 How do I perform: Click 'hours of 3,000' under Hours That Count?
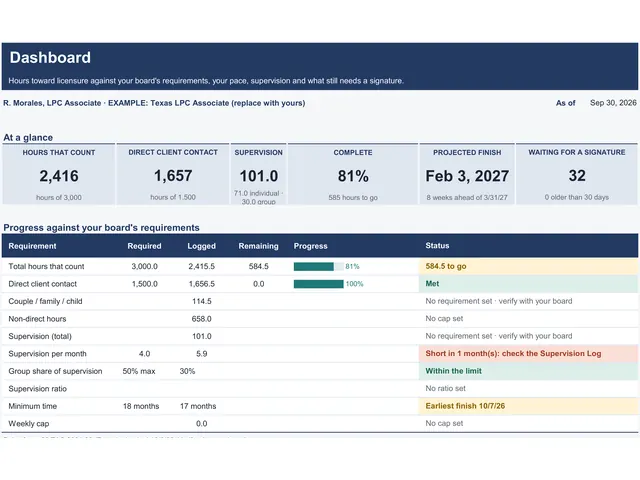click(59, 198)
